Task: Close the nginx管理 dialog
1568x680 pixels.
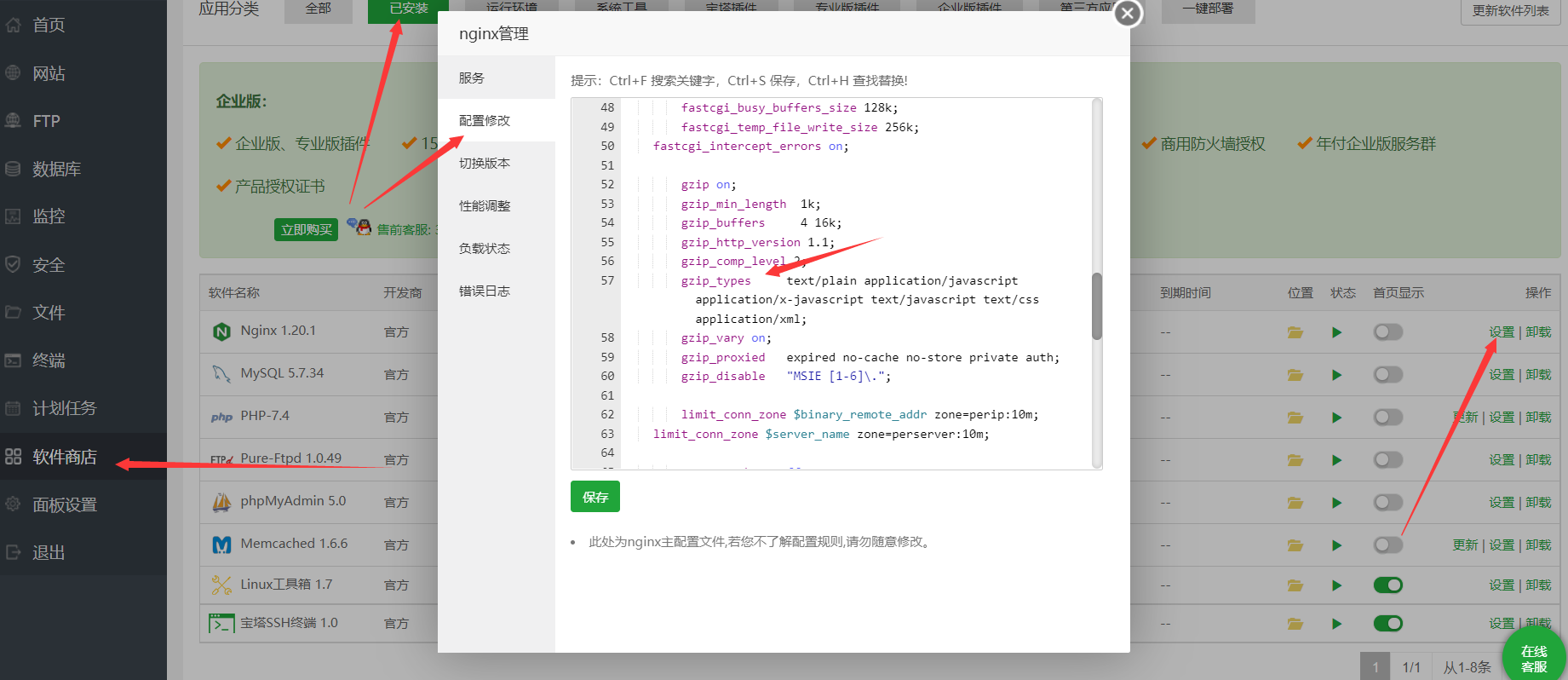Action: pos(1128,13)
